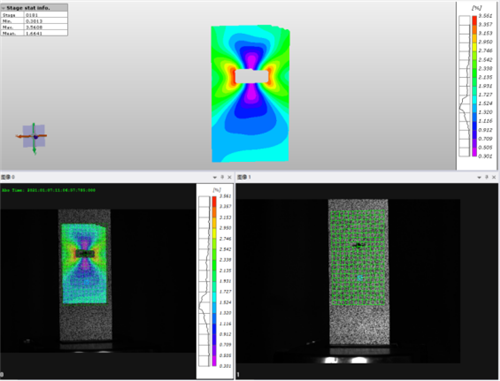The height and width of the screenshot is (381, 500).
Task: Click the red swatch at top of main legend
Action: point(474,20)
